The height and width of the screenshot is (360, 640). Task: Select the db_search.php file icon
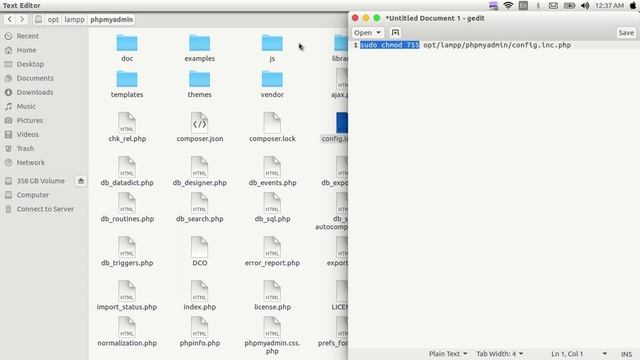pos(200,203)
